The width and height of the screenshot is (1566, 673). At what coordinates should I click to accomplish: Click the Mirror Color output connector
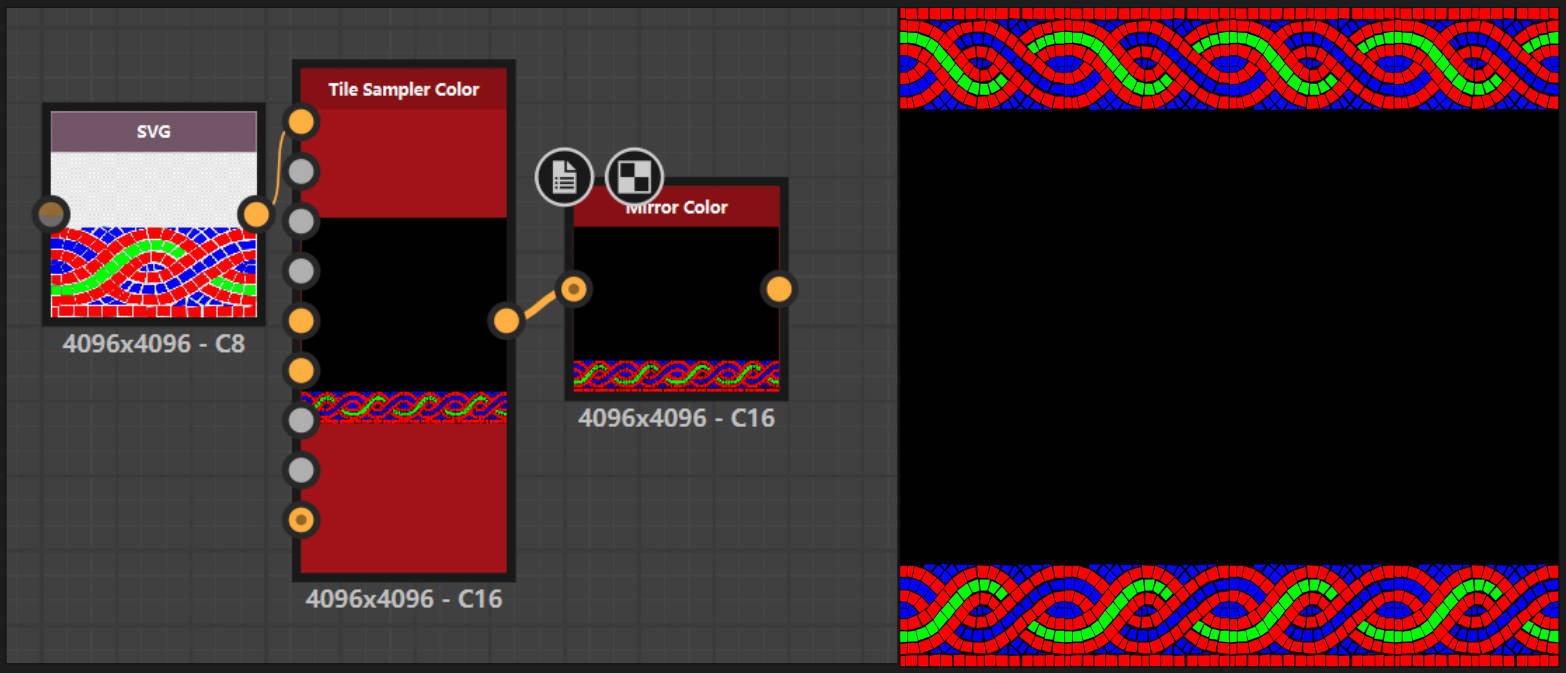click(779, 289)
